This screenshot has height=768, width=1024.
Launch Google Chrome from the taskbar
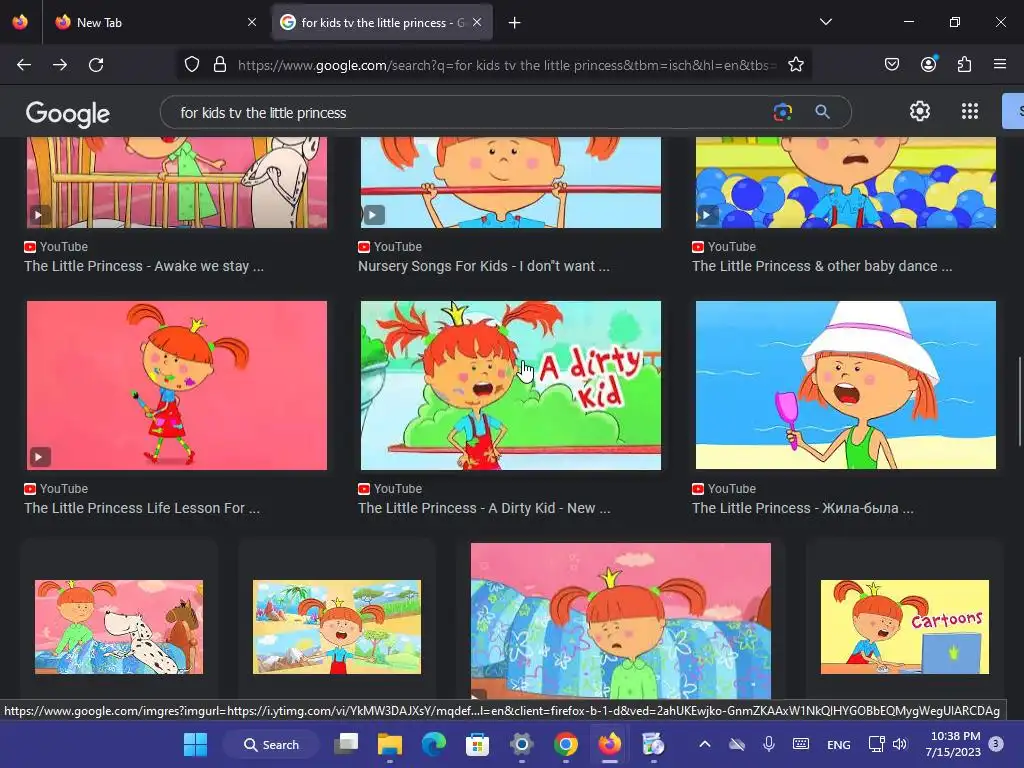(566, 744)
